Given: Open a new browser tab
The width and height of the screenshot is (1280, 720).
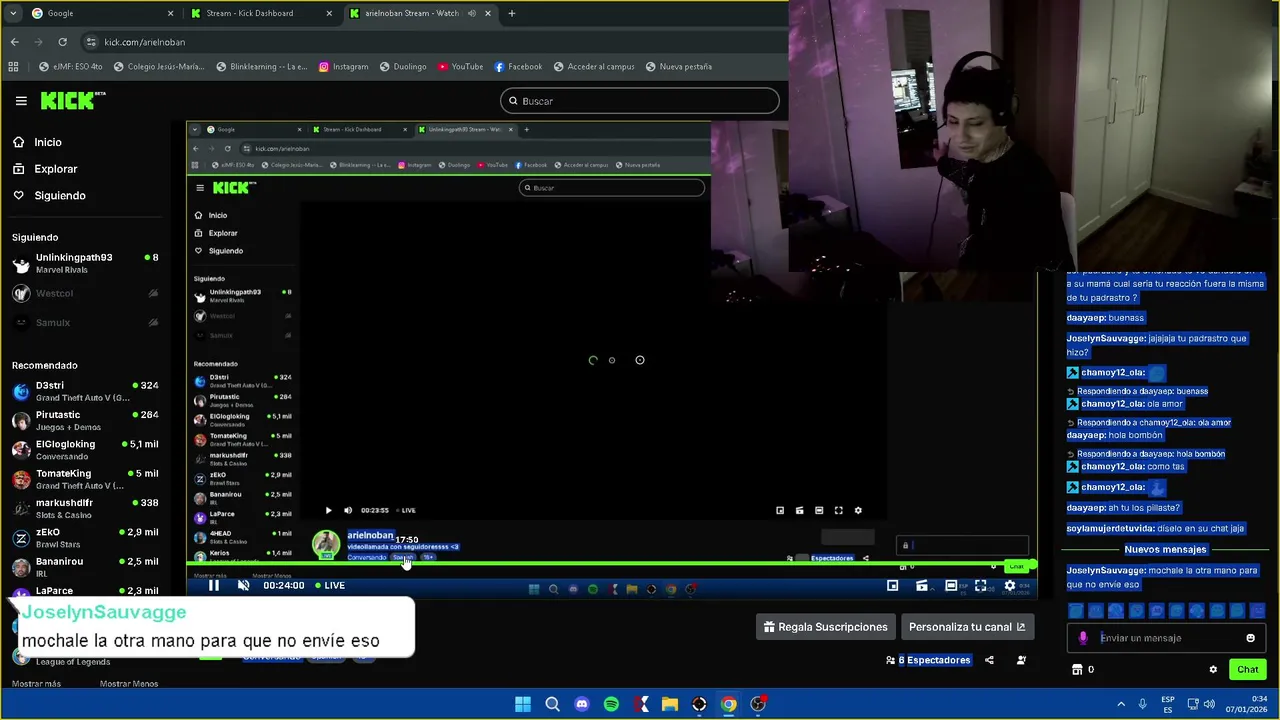Looking at the screenshot, I should (x=512, y=13).
